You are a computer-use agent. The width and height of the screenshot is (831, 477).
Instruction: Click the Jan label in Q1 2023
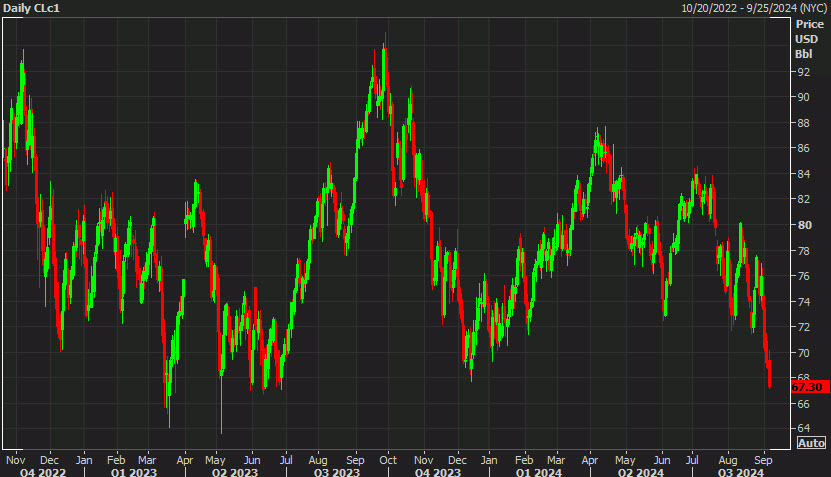84,460
